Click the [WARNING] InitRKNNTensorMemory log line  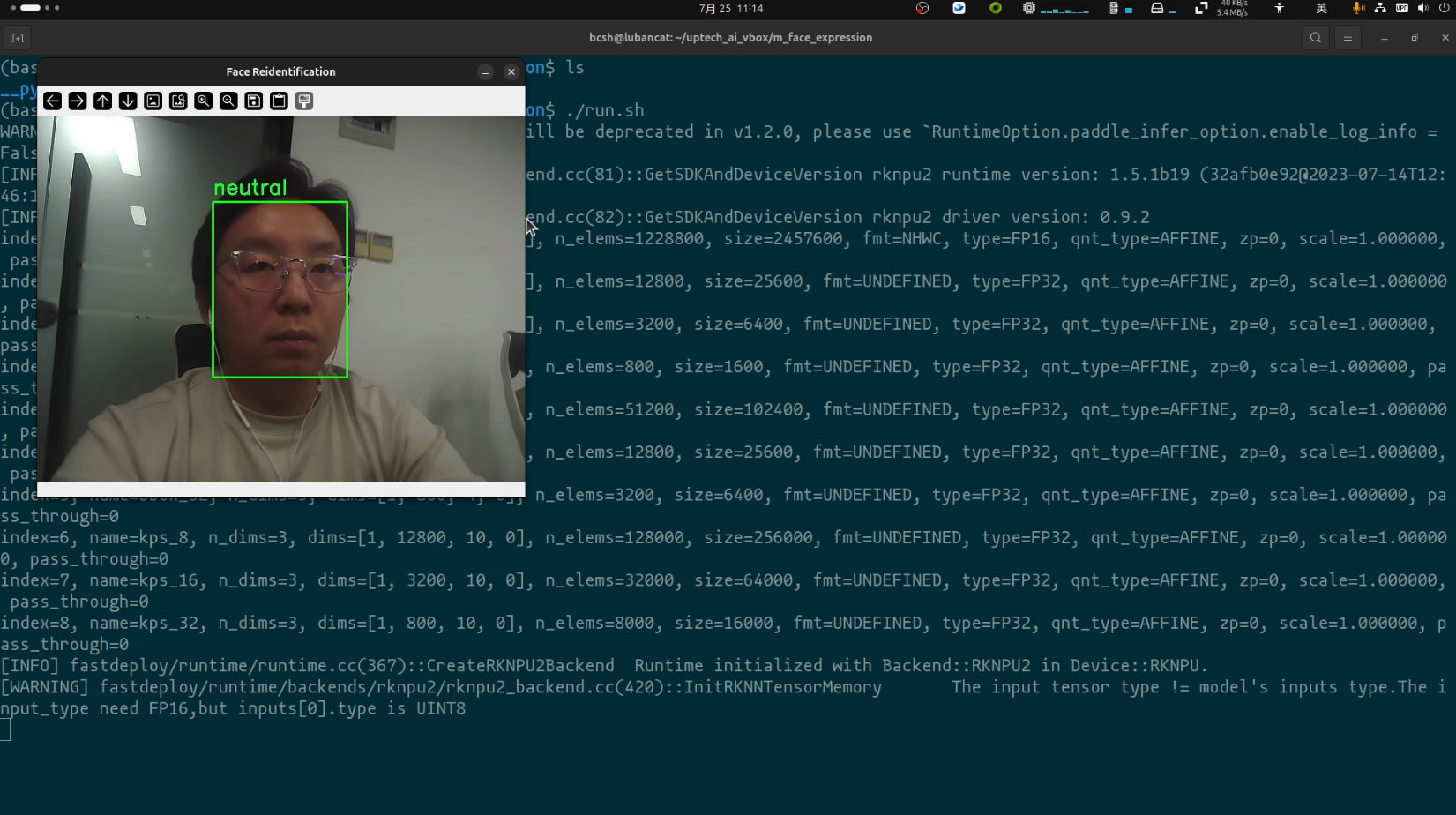[x=723, y=687]
